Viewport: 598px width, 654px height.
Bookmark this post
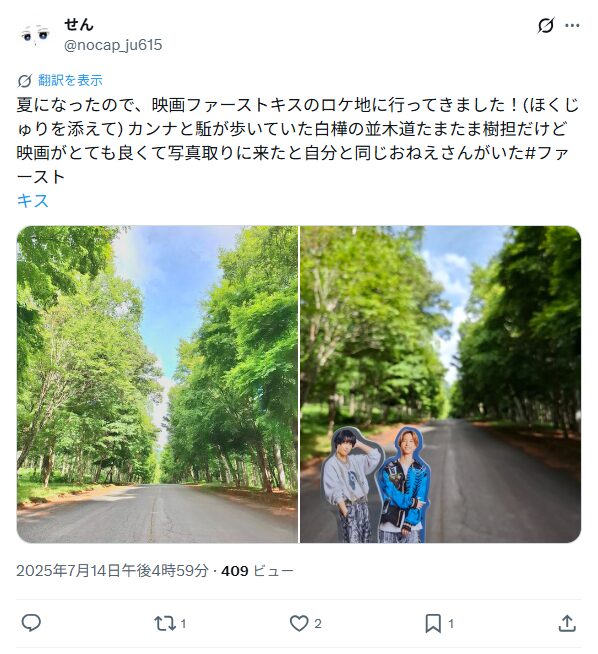pos(433,624)
